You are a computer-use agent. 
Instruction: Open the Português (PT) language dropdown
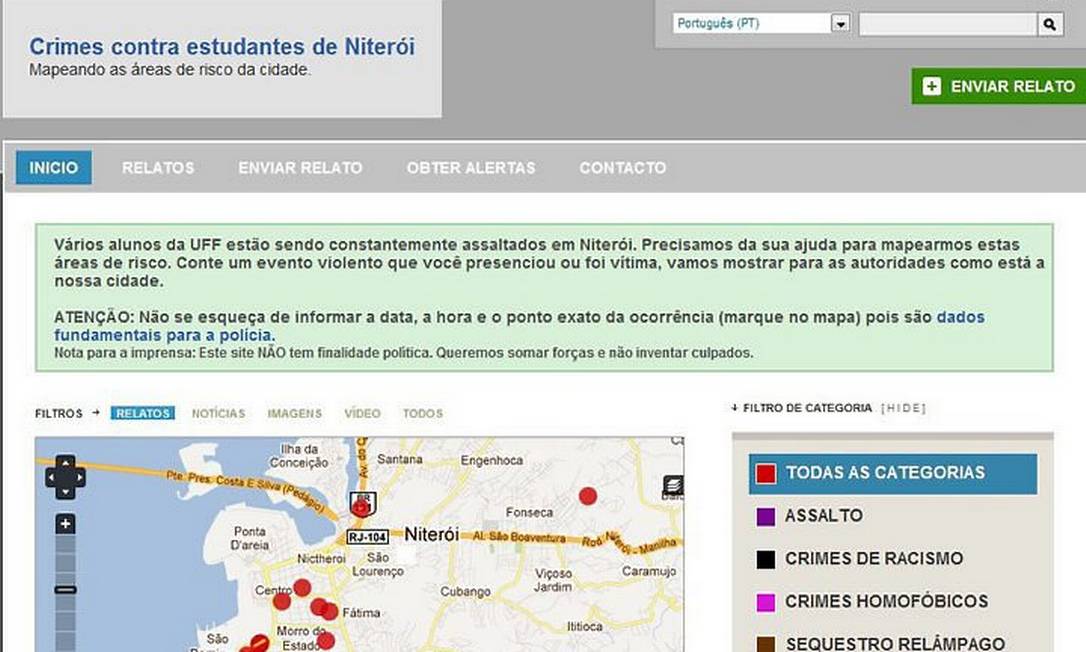[840, 24]
